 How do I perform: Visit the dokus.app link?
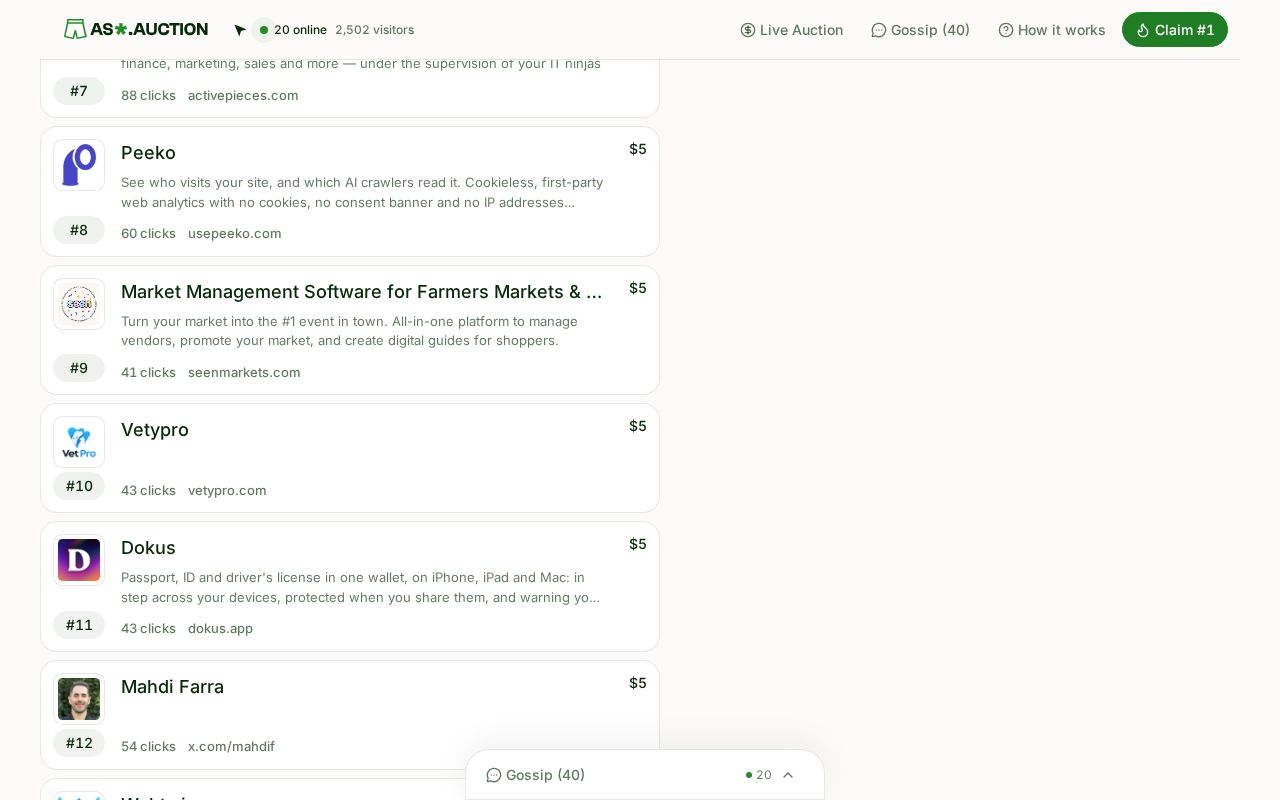point(221,628)
